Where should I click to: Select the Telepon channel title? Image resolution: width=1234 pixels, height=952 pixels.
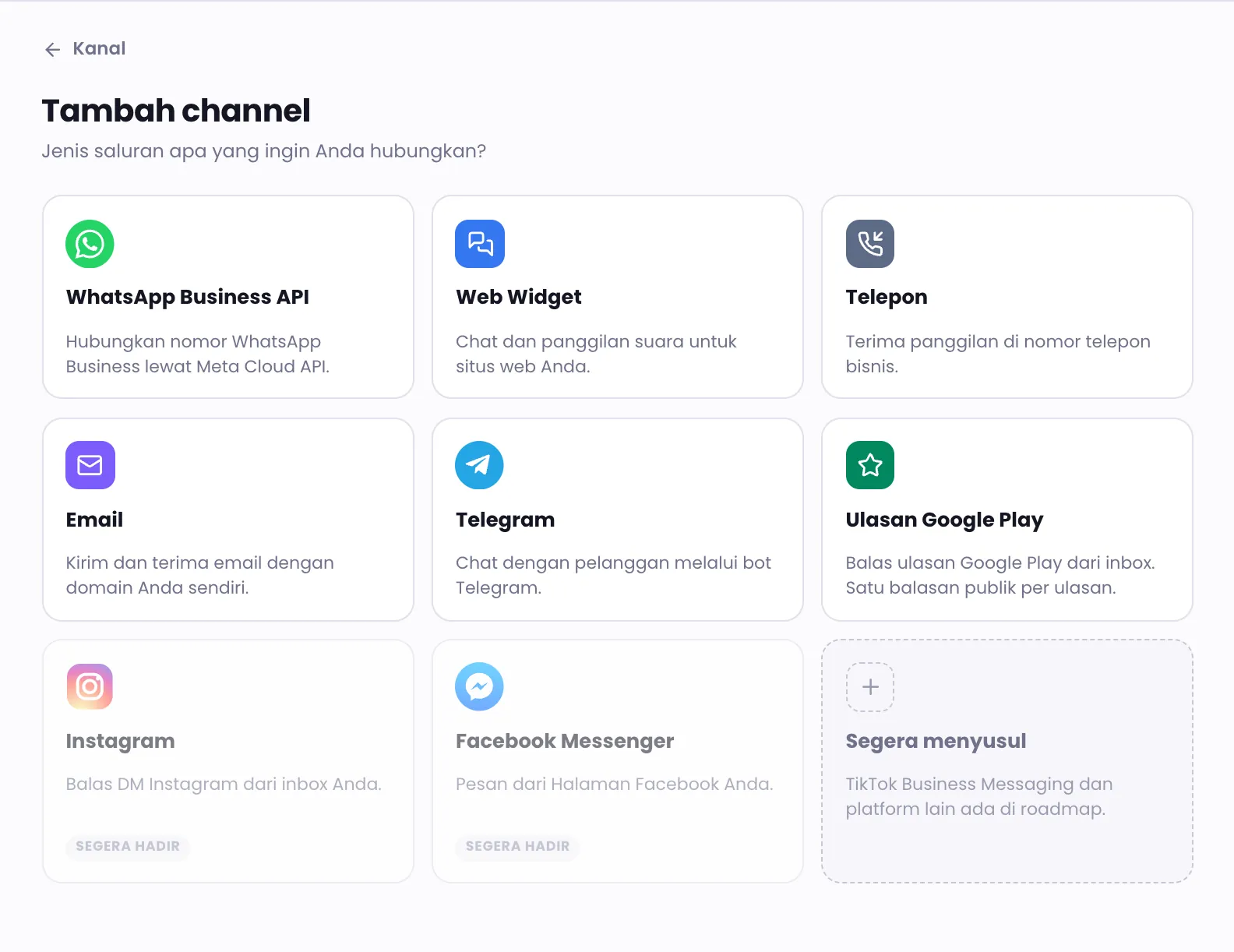click(x=887, y=297)
